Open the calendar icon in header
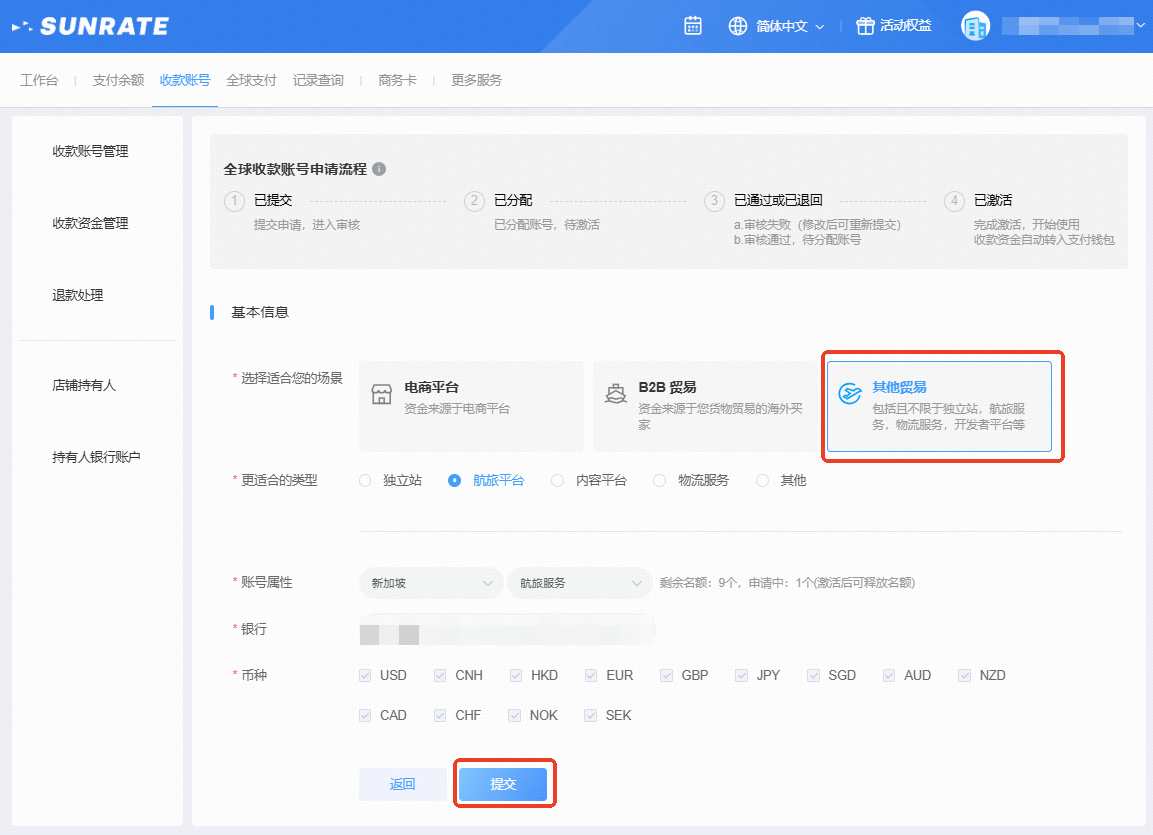 (x=693, y=26)
